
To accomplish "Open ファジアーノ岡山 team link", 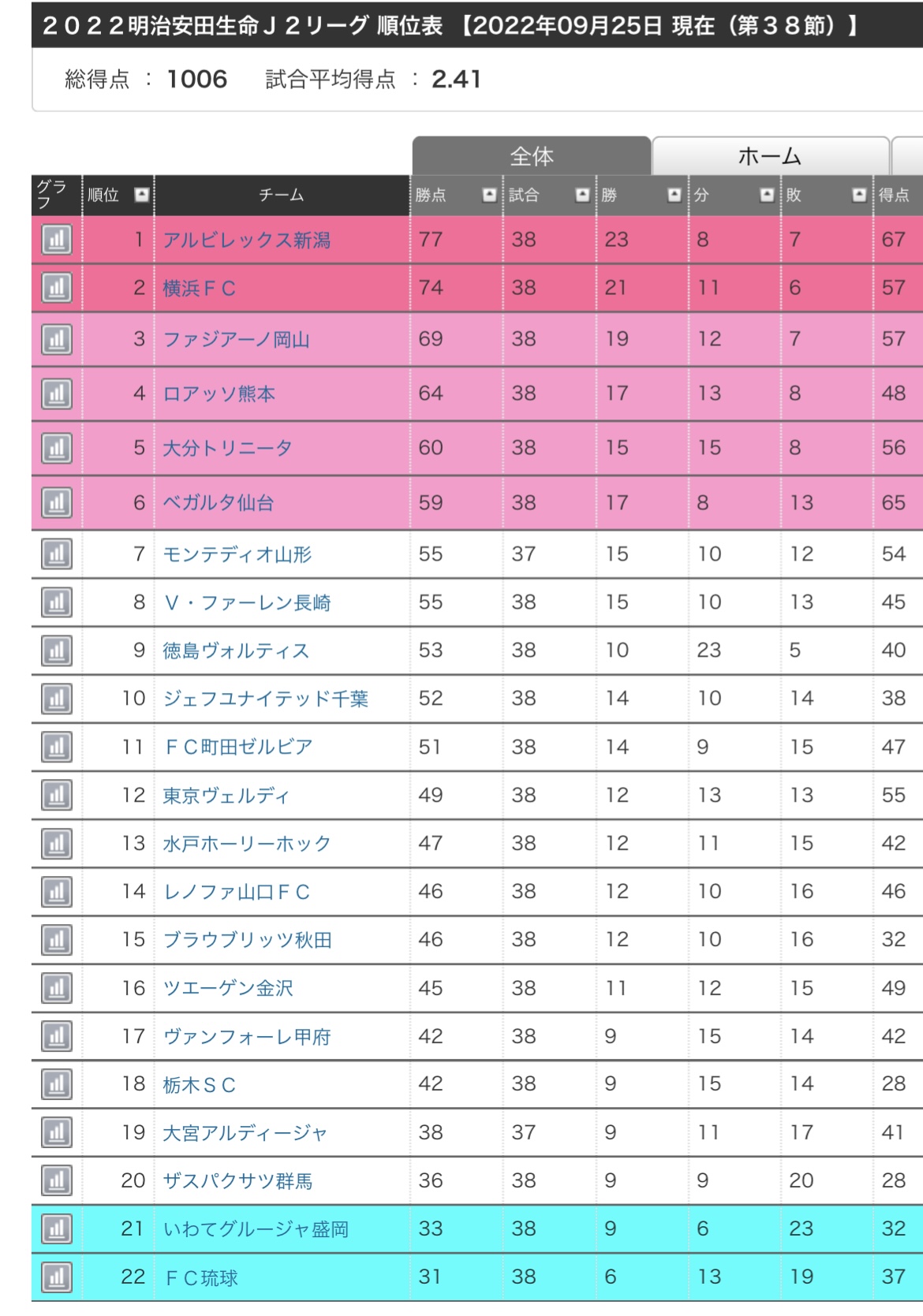I will pyautogui.click(x=236, y=340).
